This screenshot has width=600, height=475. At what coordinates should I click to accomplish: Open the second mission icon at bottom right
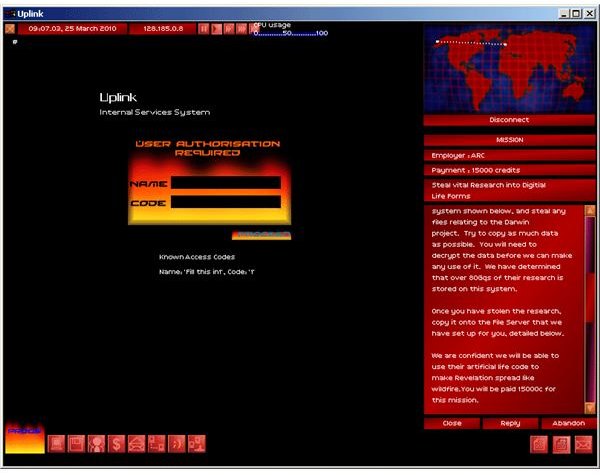pyautogui.click(x=561, y=445)
